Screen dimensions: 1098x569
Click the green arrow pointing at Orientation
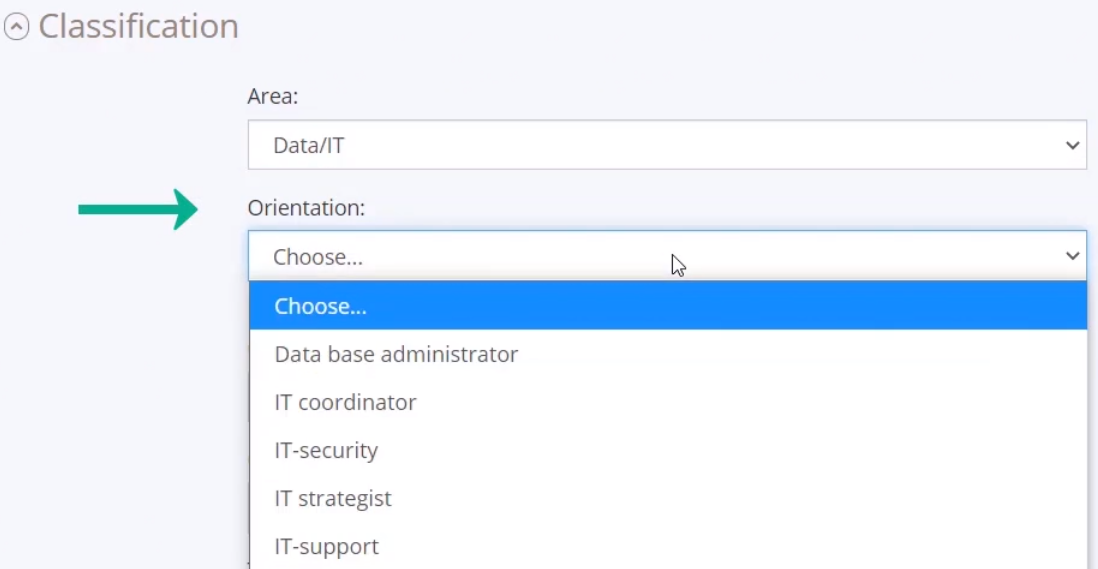click(138, 209)
